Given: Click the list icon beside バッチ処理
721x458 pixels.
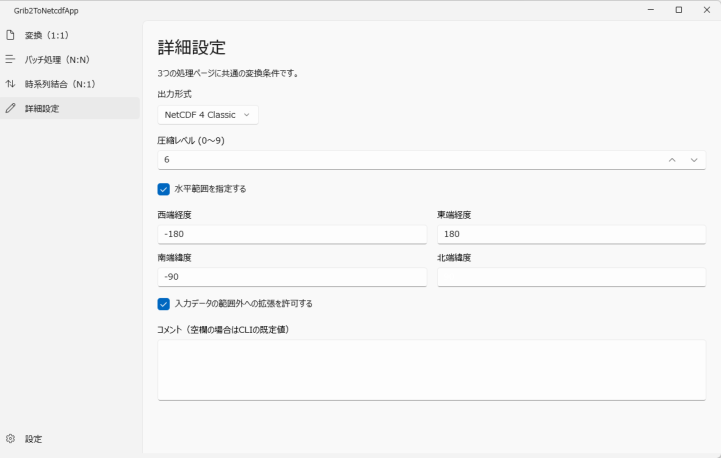Looking at the screenshot, I should (x=10, y=60).
